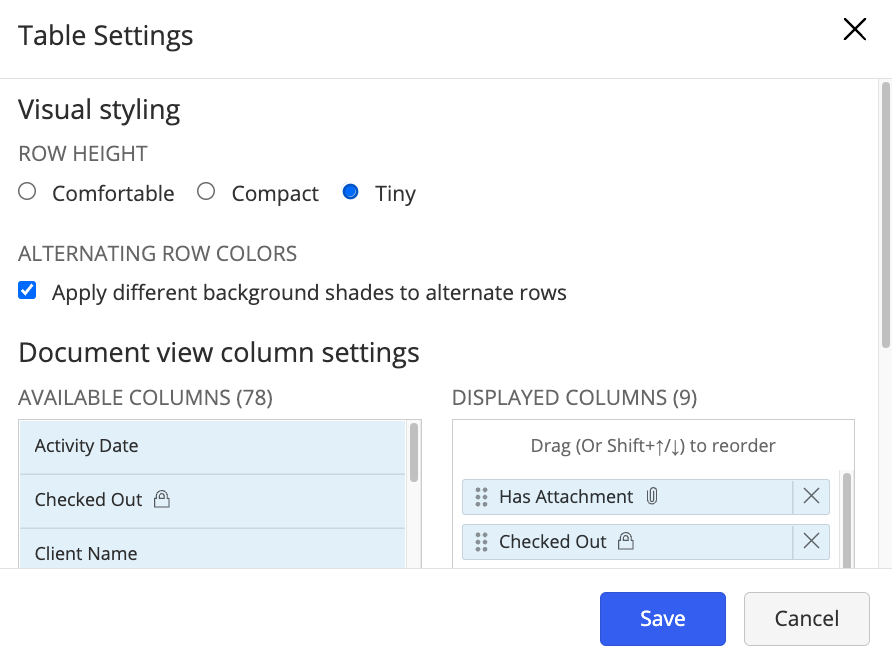Select the Tiny row height radio button
The width and height of the screenshot is (892, 659).
pyautogui.click(x=350, y=192)
